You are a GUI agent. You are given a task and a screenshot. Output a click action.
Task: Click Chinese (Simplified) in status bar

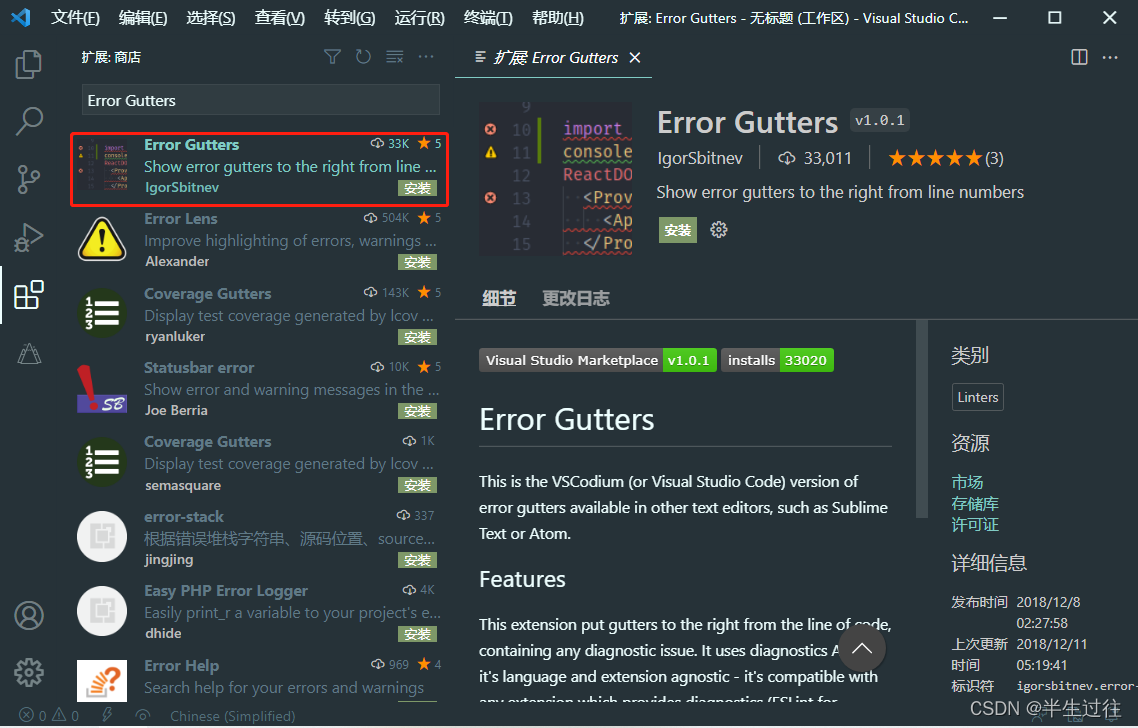232,716
